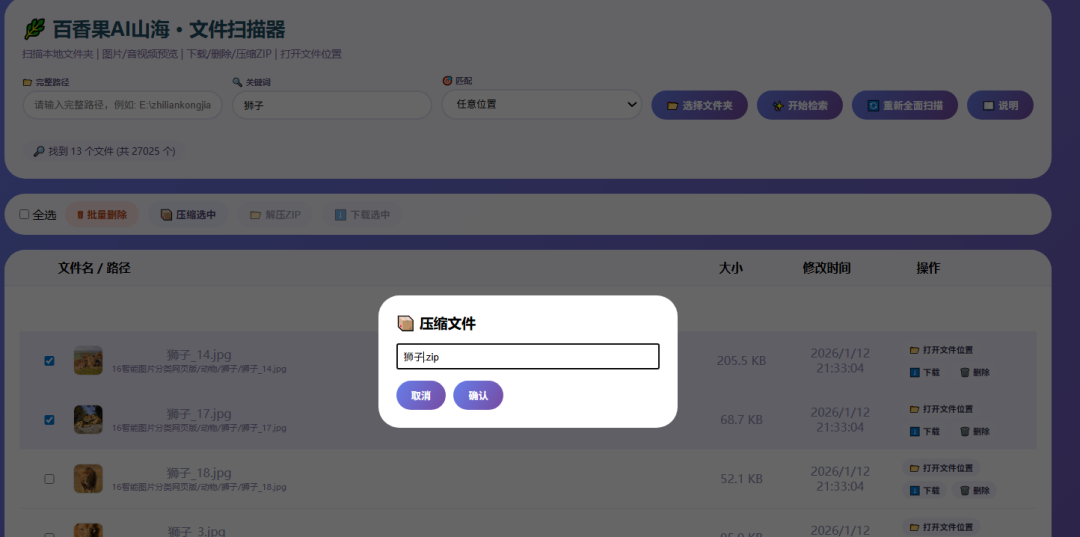Click 删除 for 狮子_17.jpg
The width and height of the screenshot is (1080, 537).
[975, 432]
